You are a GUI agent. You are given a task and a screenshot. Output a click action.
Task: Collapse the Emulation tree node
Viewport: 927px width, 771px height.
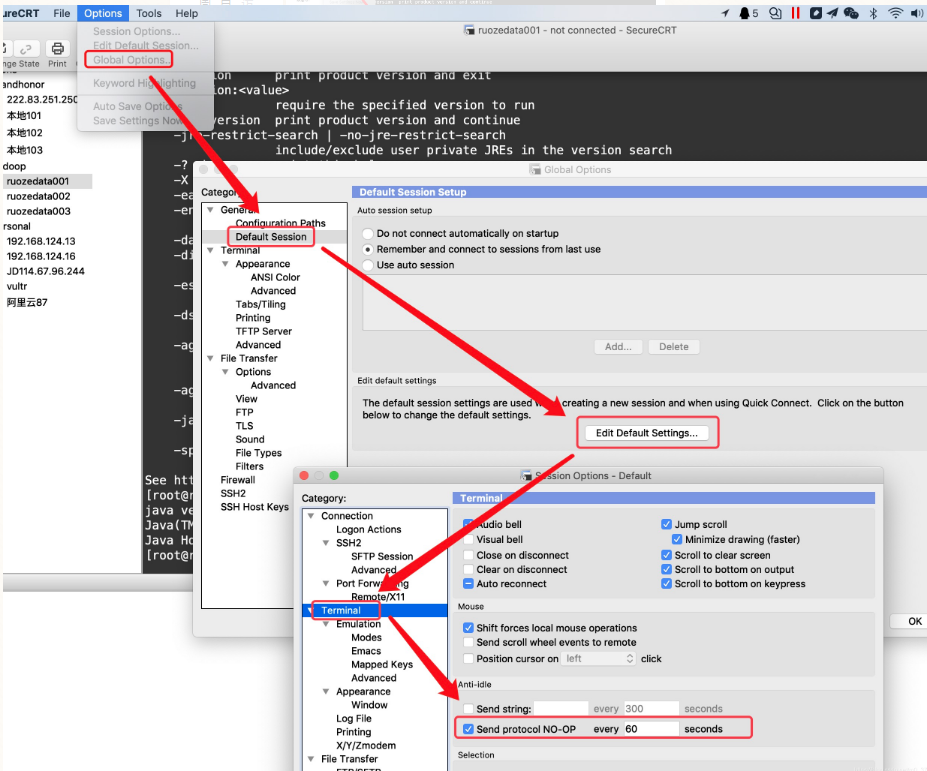[327, 624]
